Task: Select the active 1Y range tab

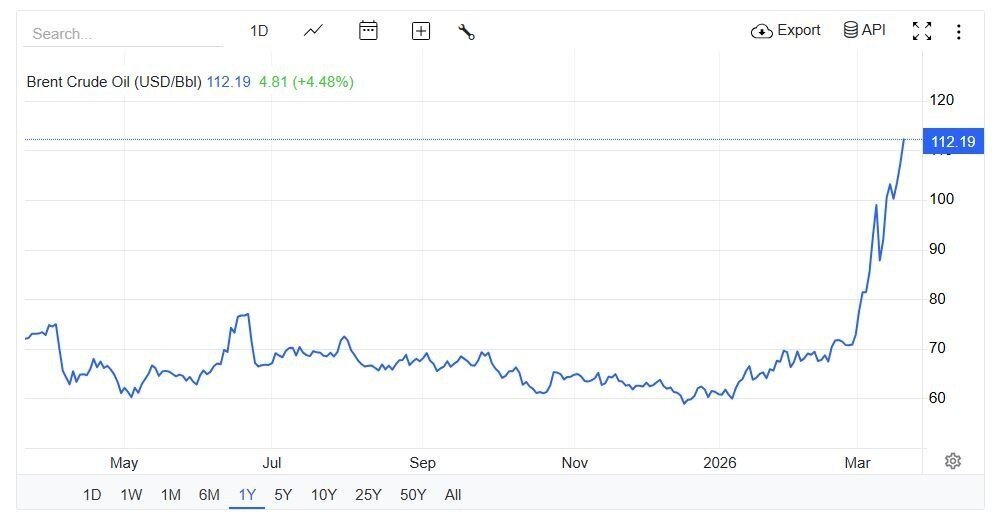Action: click(x=247, y=494)
